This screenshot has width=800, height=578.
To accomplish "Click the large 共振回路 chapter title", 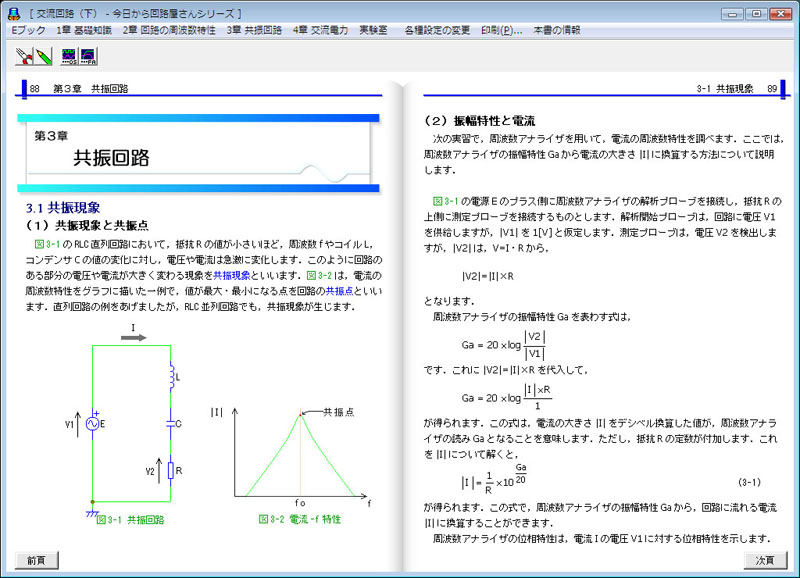I will [x=111, y=158].
